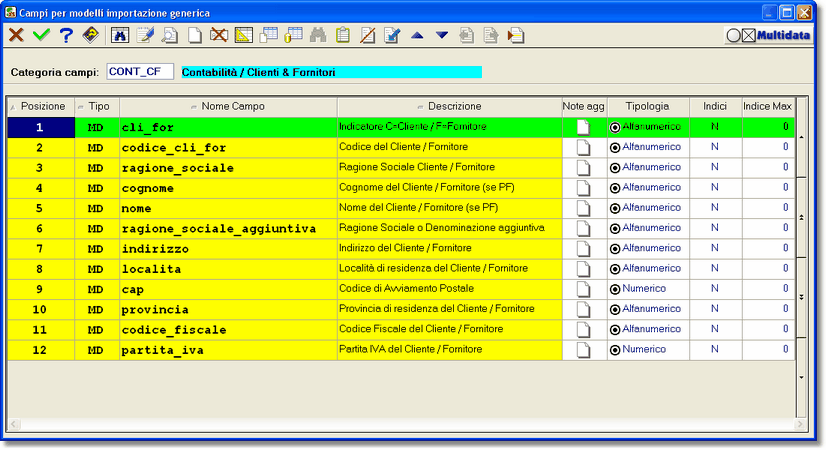The height and width of the screenshot is (450, 826).
Task: Open note icon for cli_for row
Action: (583, 127)
